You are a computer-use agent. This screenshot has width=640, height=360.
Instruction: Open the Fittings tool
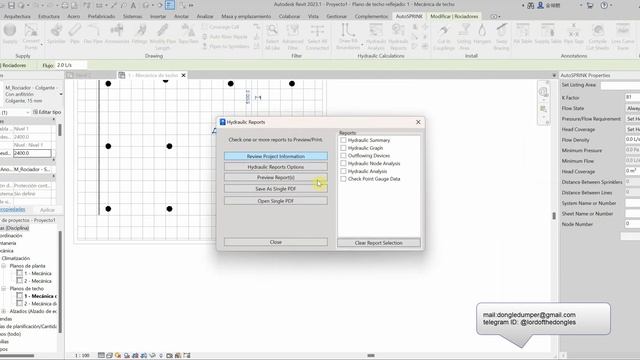140,33
